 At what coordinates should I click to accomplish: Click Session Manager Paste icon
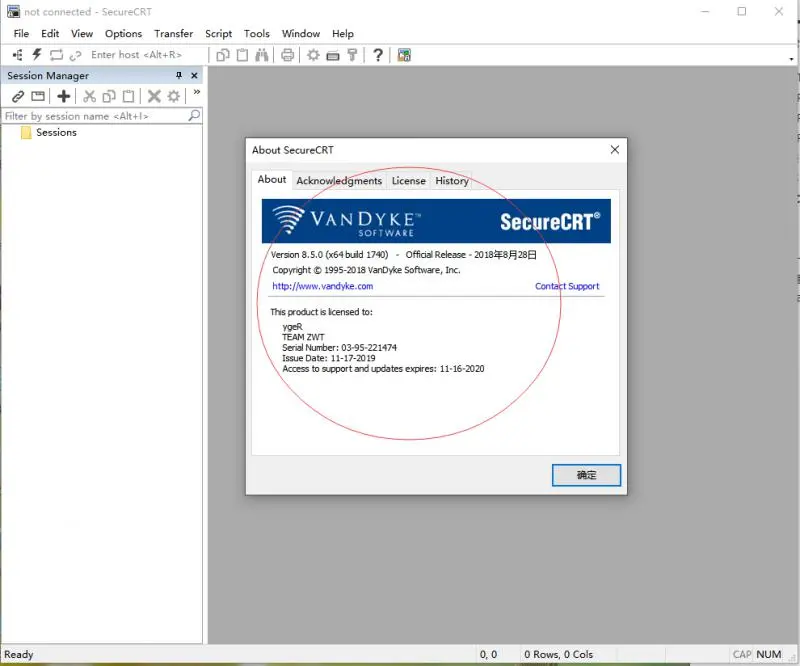pyautogui.click(x=129, y=96)
